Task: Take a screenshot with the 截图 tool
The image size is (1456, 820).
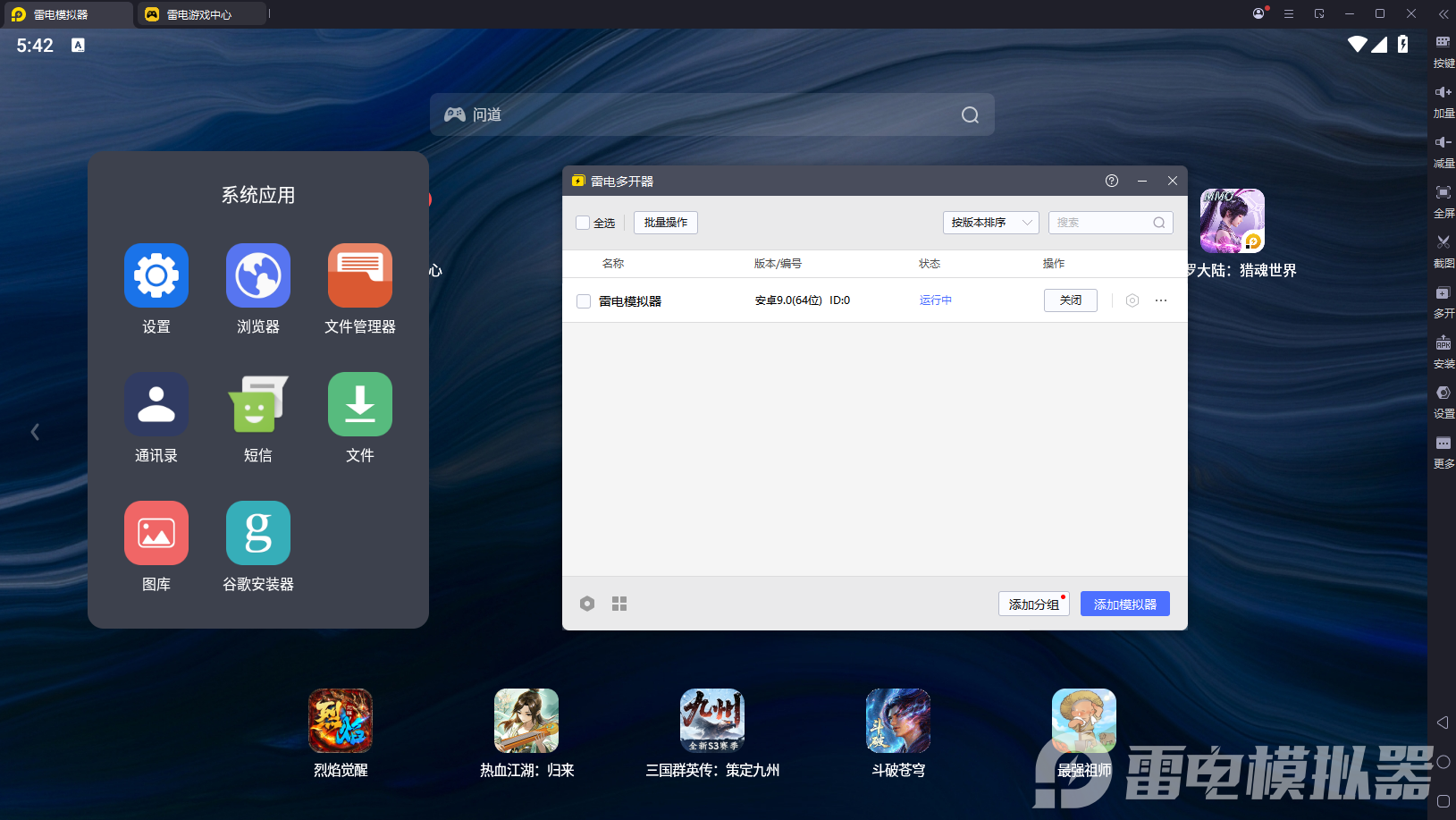Action: pyautogui.click(x=1443, y=252)
